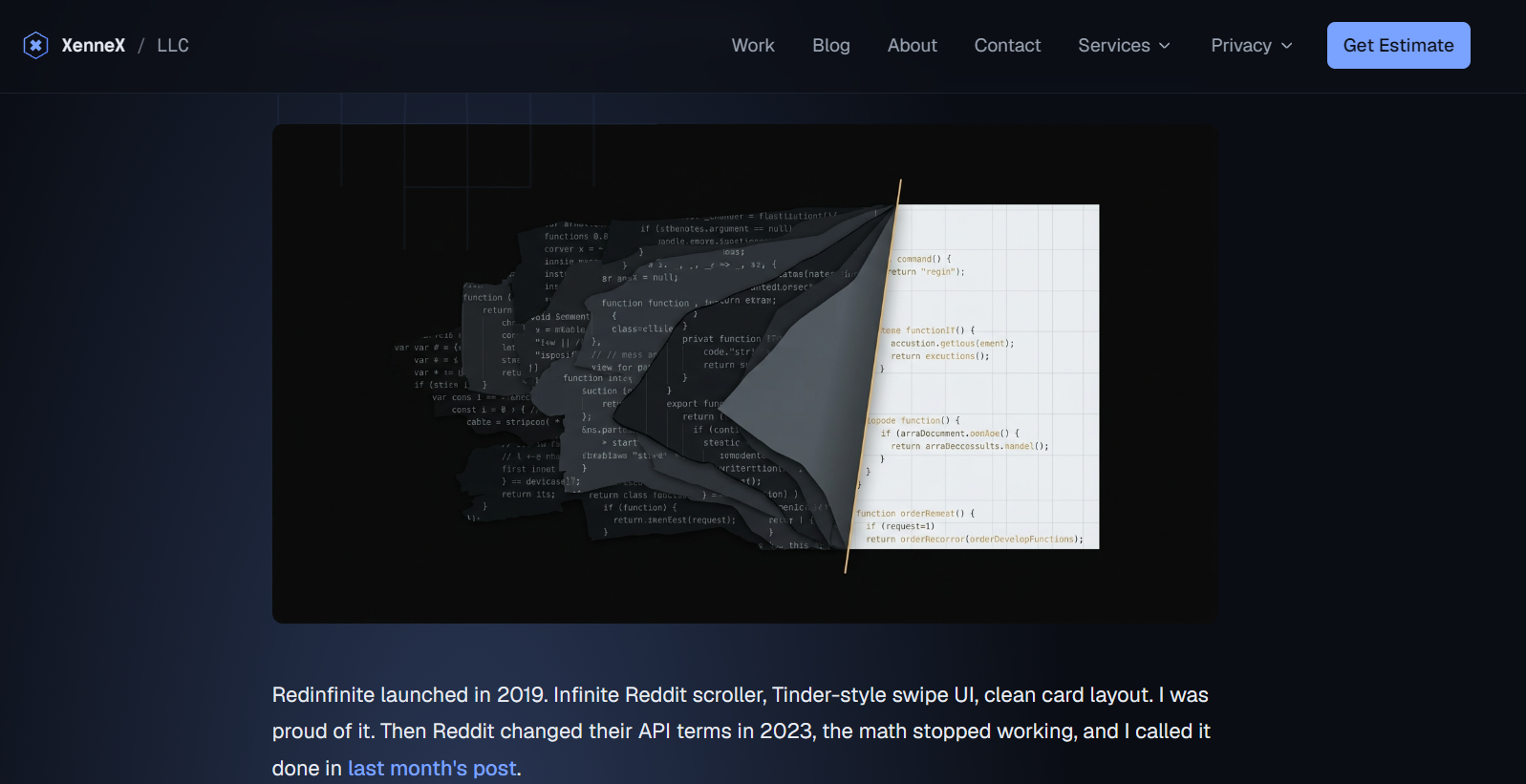Click the XenneX hexagon logo icon
Image resolution: width=1526 pixels, height=784 pixels.
(35, 45)
